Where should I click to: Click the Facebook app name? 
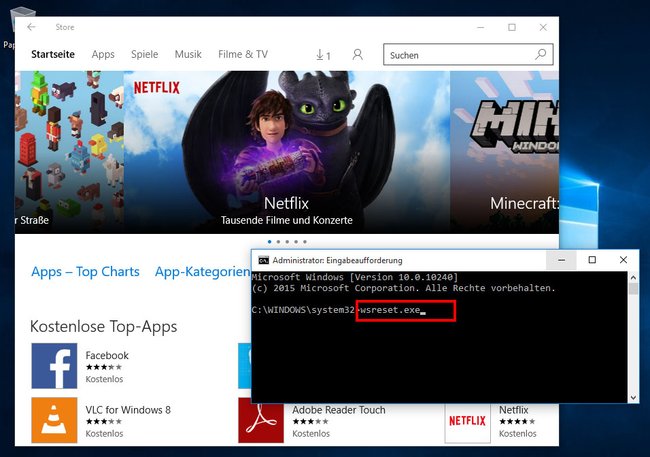tap(107, 355)
